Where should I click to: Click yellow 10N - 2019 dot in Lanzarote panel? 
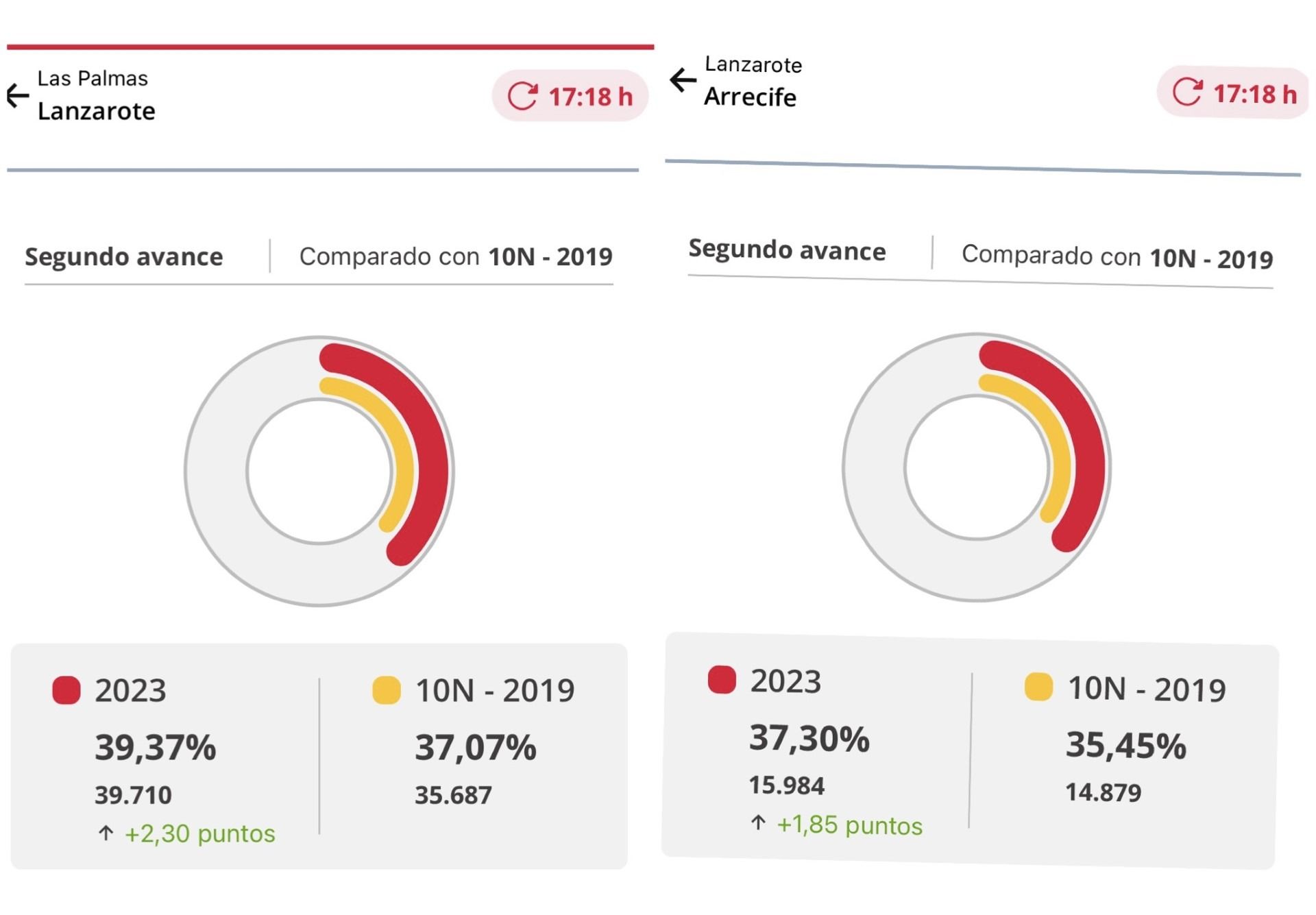[x=386, y=690]
